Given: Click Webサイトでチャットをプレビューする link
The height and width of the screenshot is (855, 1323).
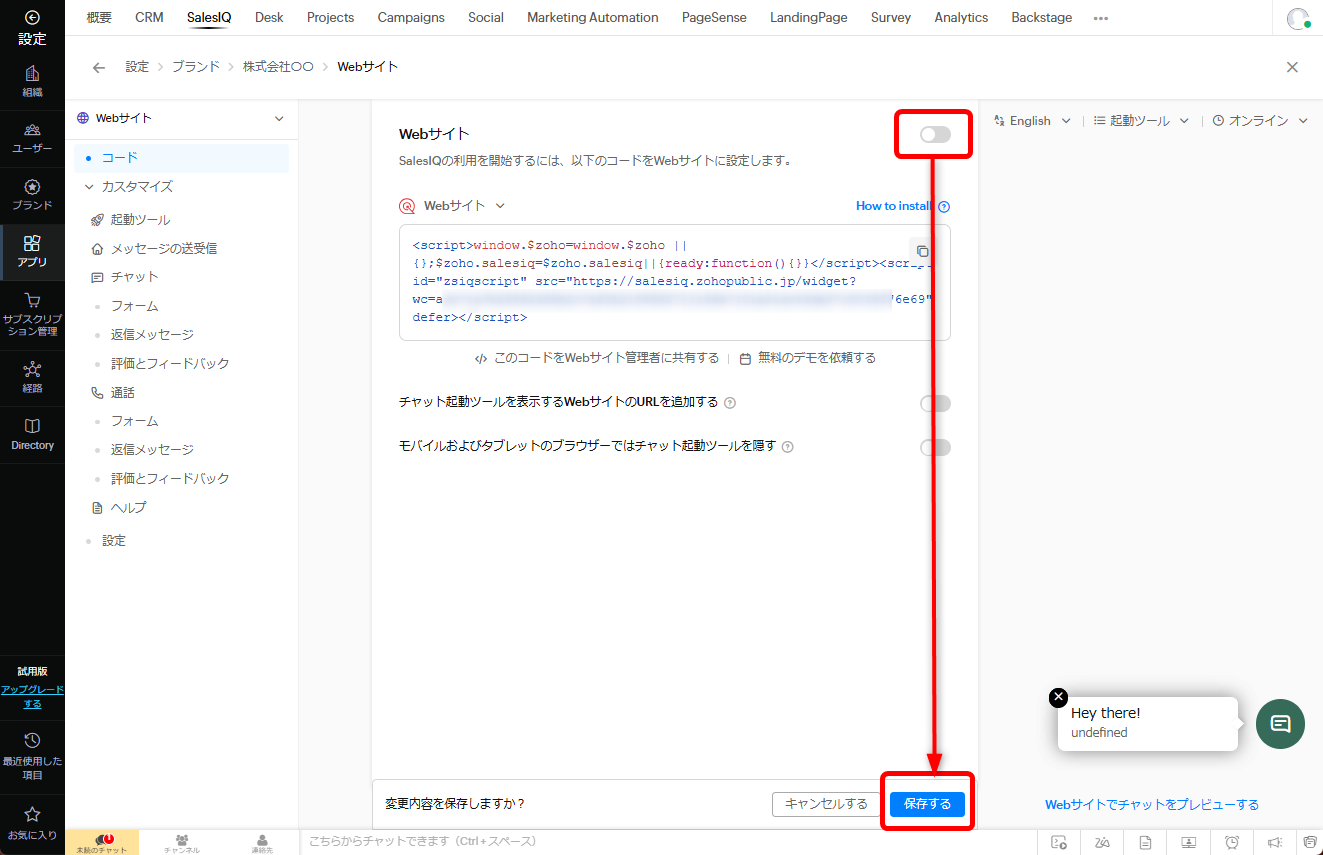Looking at the screenshot, I should pos(1152,804).
